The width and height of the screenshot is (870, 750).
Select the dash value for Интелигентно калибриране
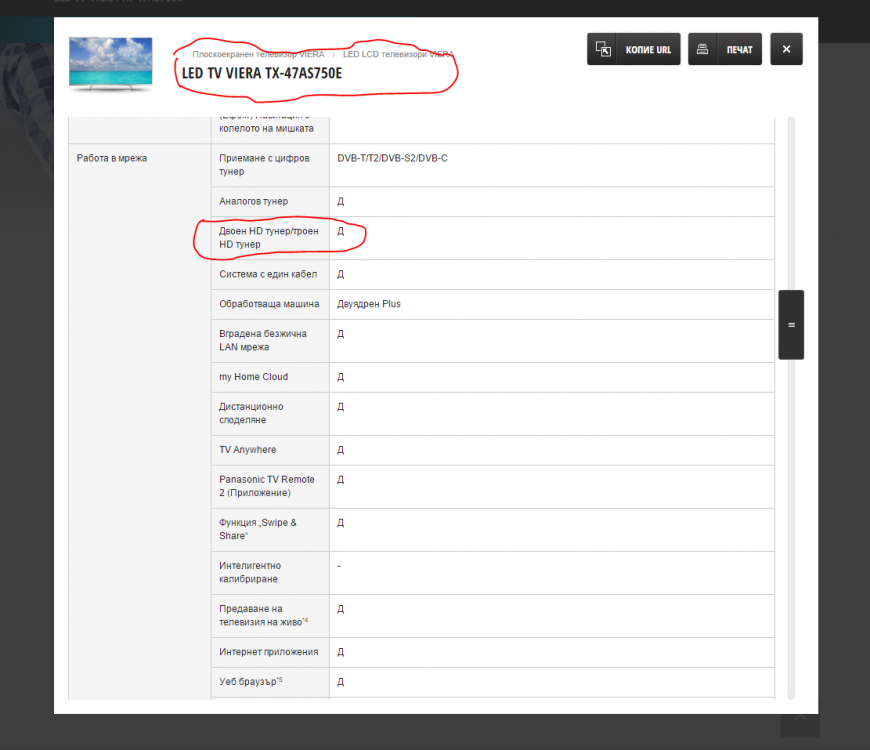point(339,566)
